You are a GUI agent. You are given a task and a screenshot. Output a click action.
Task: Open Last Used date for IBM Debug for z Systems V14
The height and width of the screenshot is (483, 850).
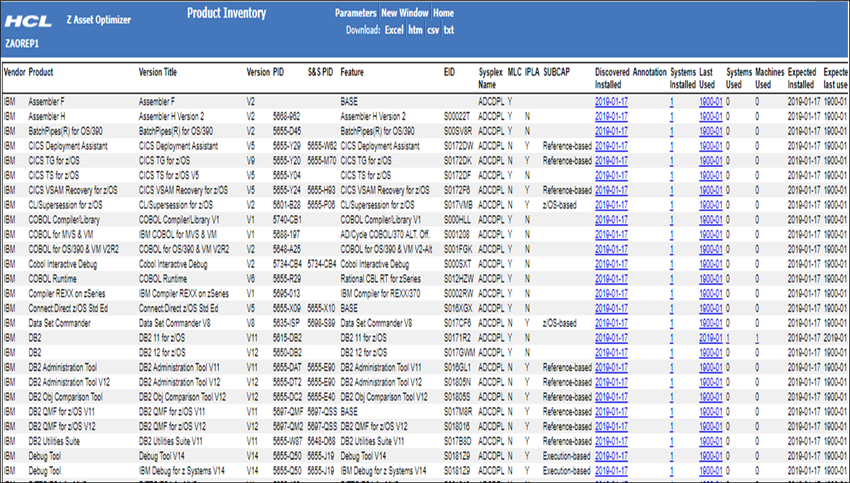click(711, 471)
